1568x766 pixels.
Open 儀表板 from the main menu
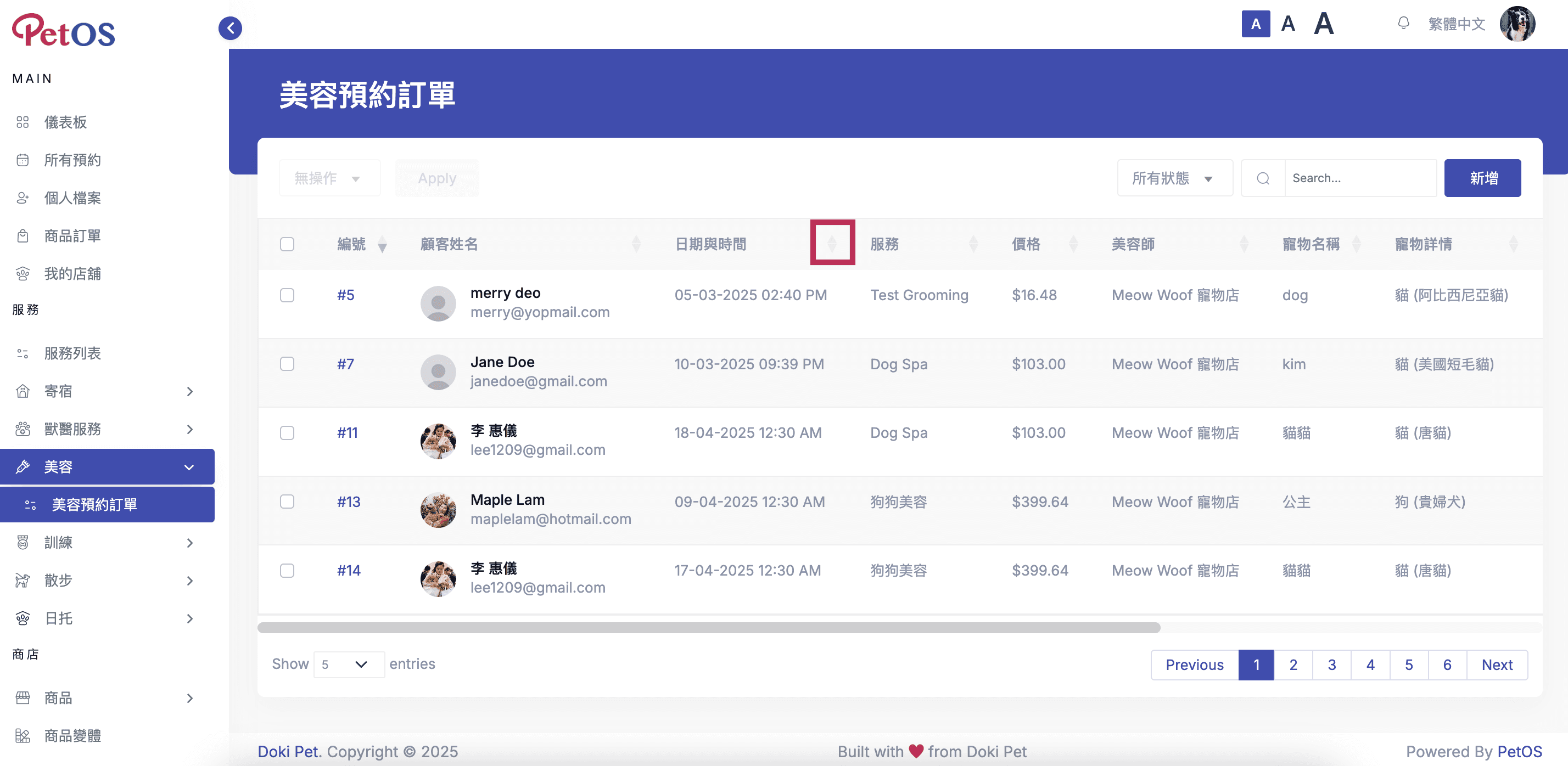[65, 122]
